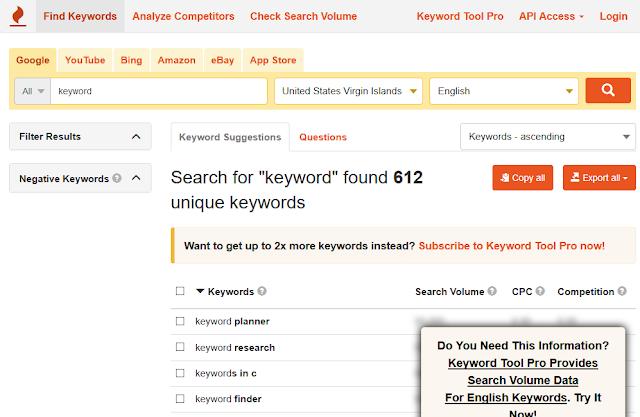
Task: Open the All search type dropdown
Action: coord(33,91)
